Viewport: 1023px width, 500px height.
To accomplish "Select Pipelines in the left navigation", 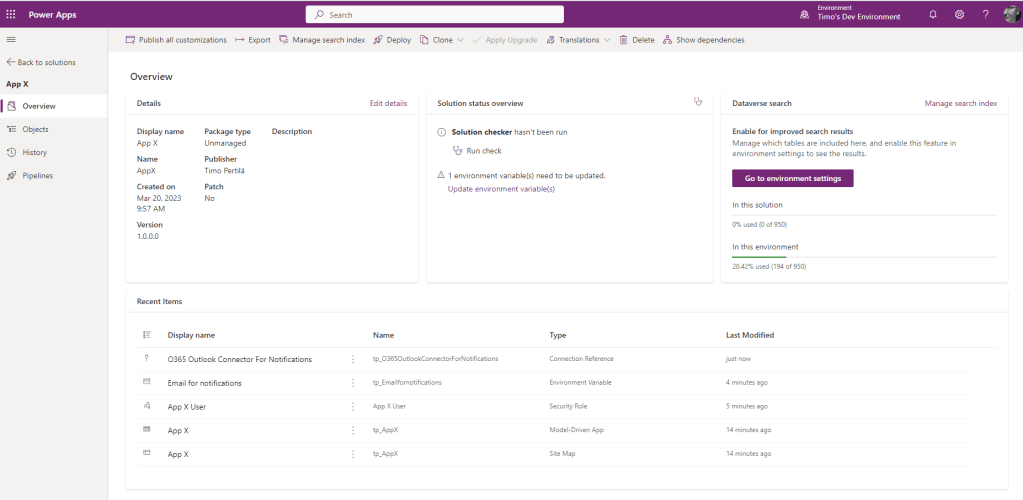I will [37, 175].
